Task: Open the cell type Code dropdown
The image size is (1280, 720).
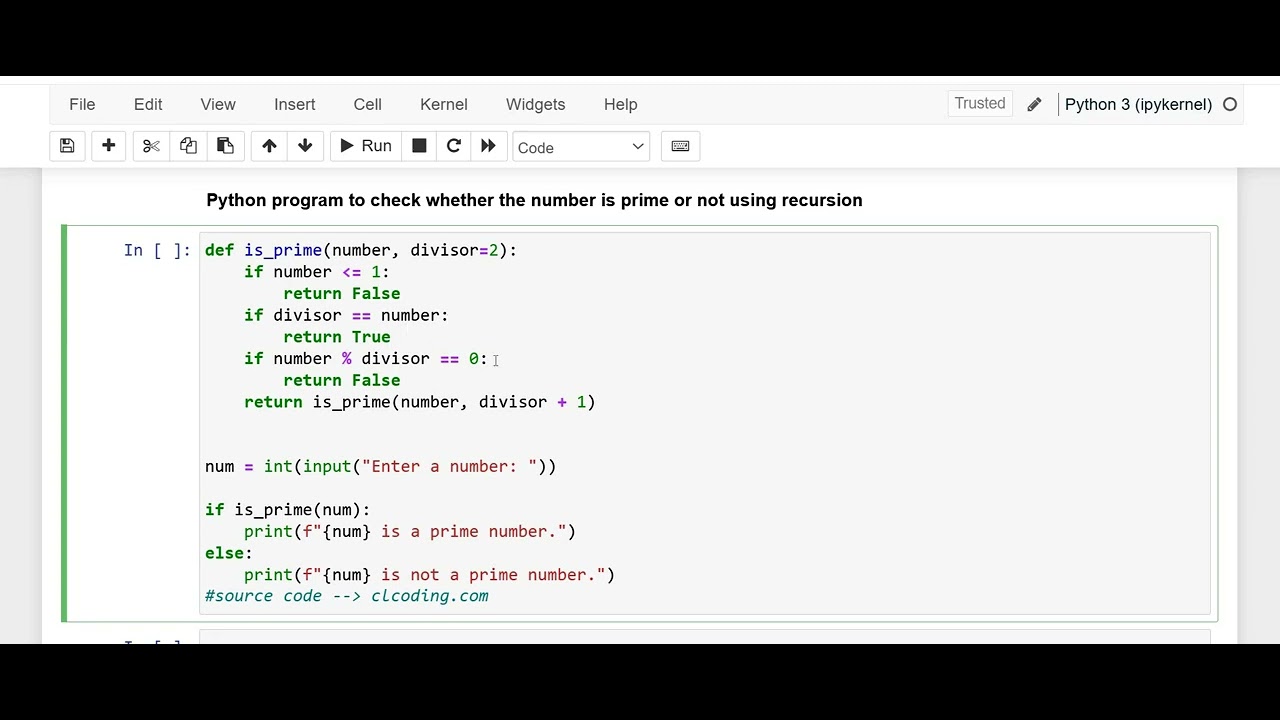Action: click(x=581, y=147)
